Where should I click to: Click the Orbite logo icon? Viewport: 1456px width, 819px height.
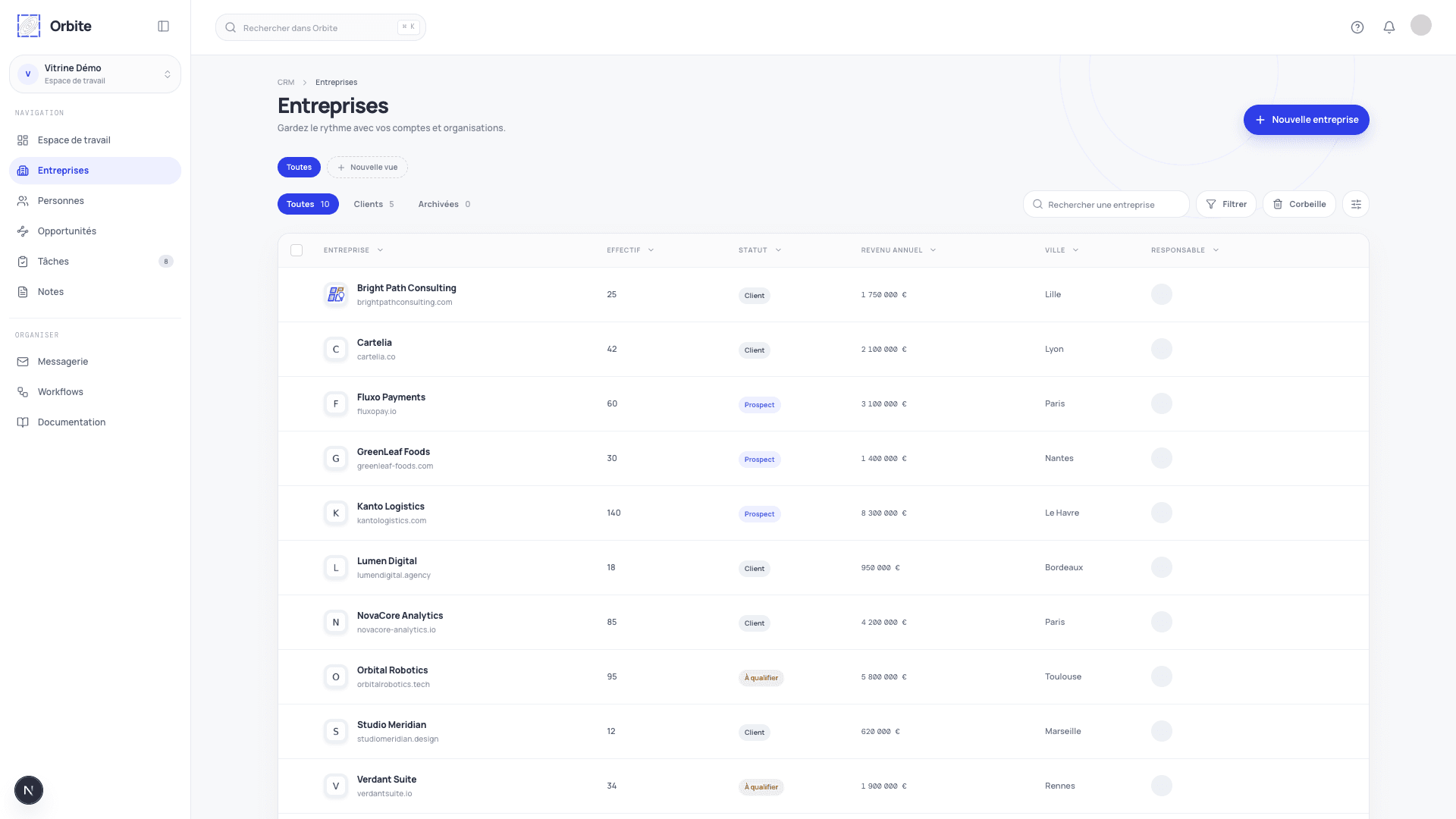[x=29, y=26]
